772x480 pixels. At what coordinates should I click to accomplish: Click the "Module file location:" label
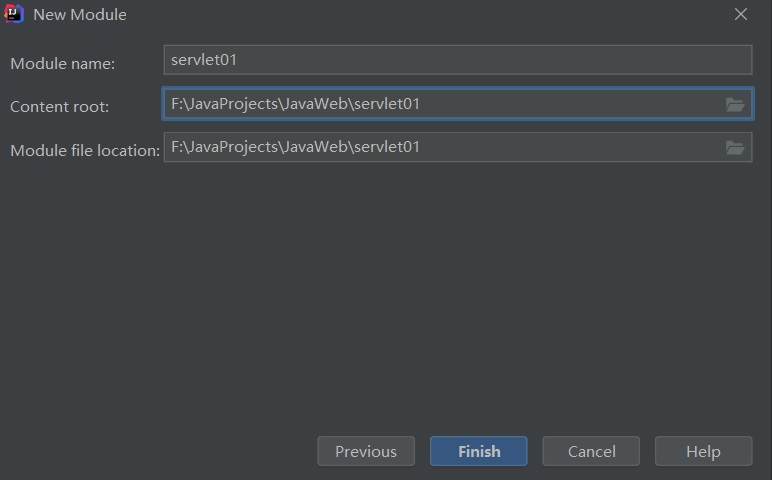coord(85,151)
